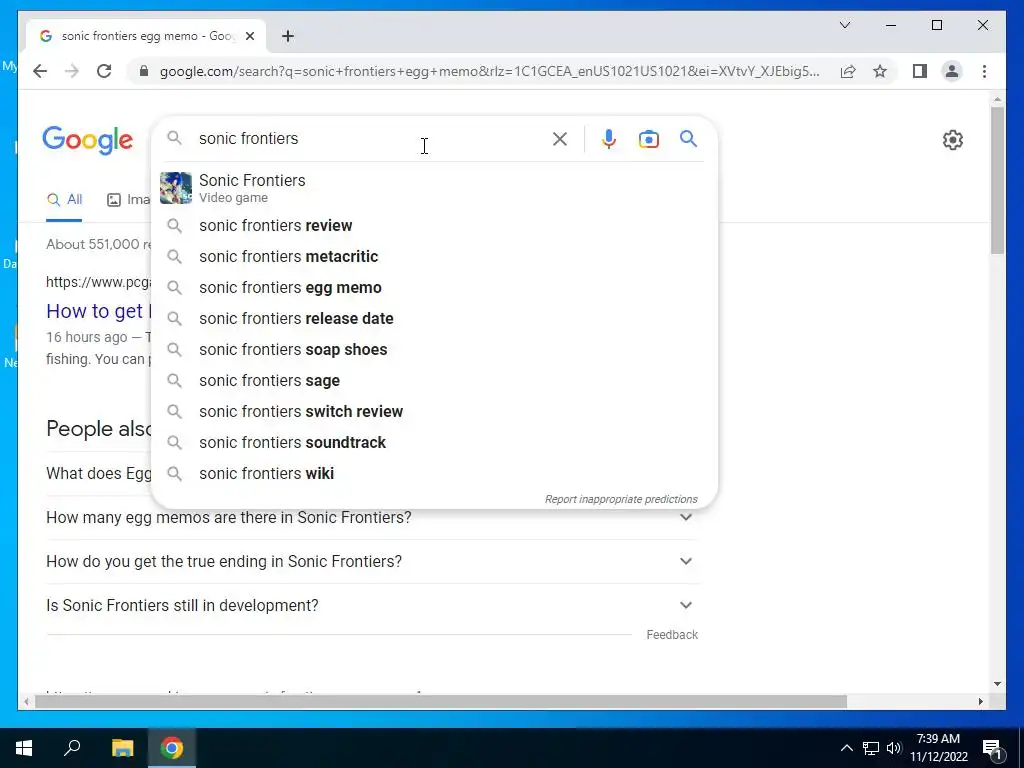Bookmark this page with the star
The width and height of the screenshot is (1024, 768).
(x=880, y=71)
